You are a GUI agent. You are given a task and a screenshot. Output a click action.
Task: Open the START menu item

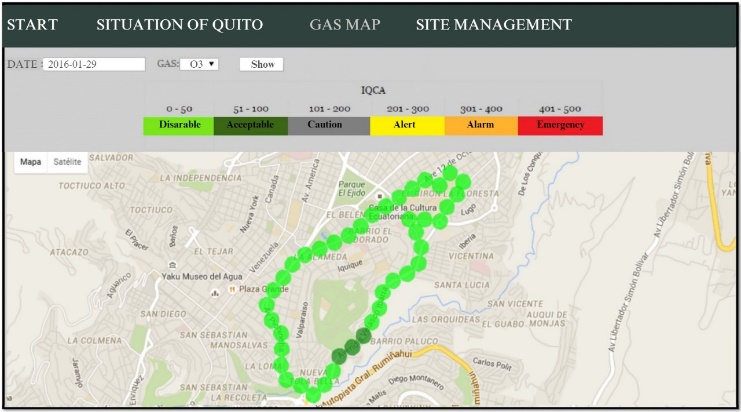point(32,25)
